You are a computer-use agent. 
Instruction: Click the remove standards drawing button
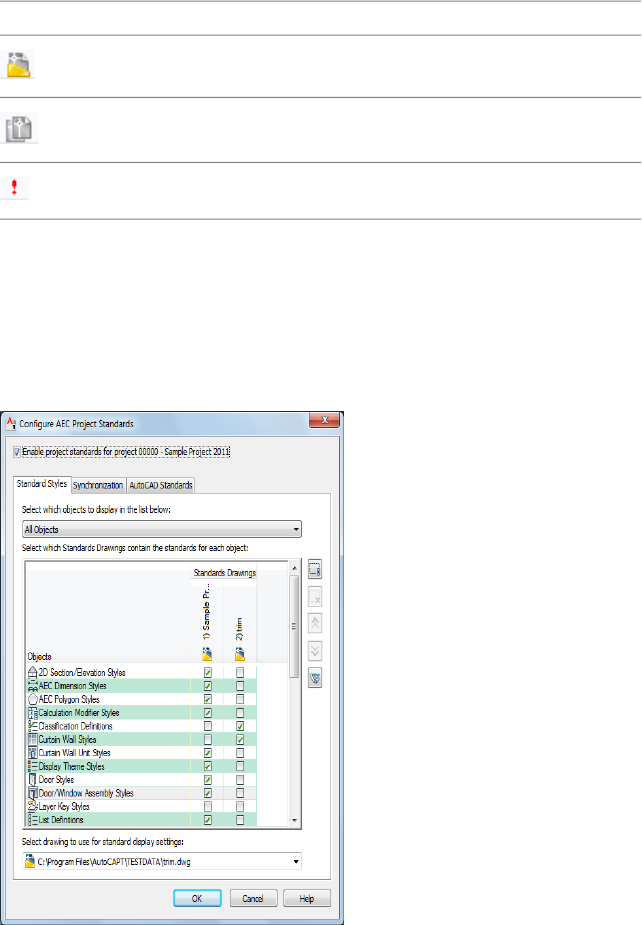click(315, 597)
